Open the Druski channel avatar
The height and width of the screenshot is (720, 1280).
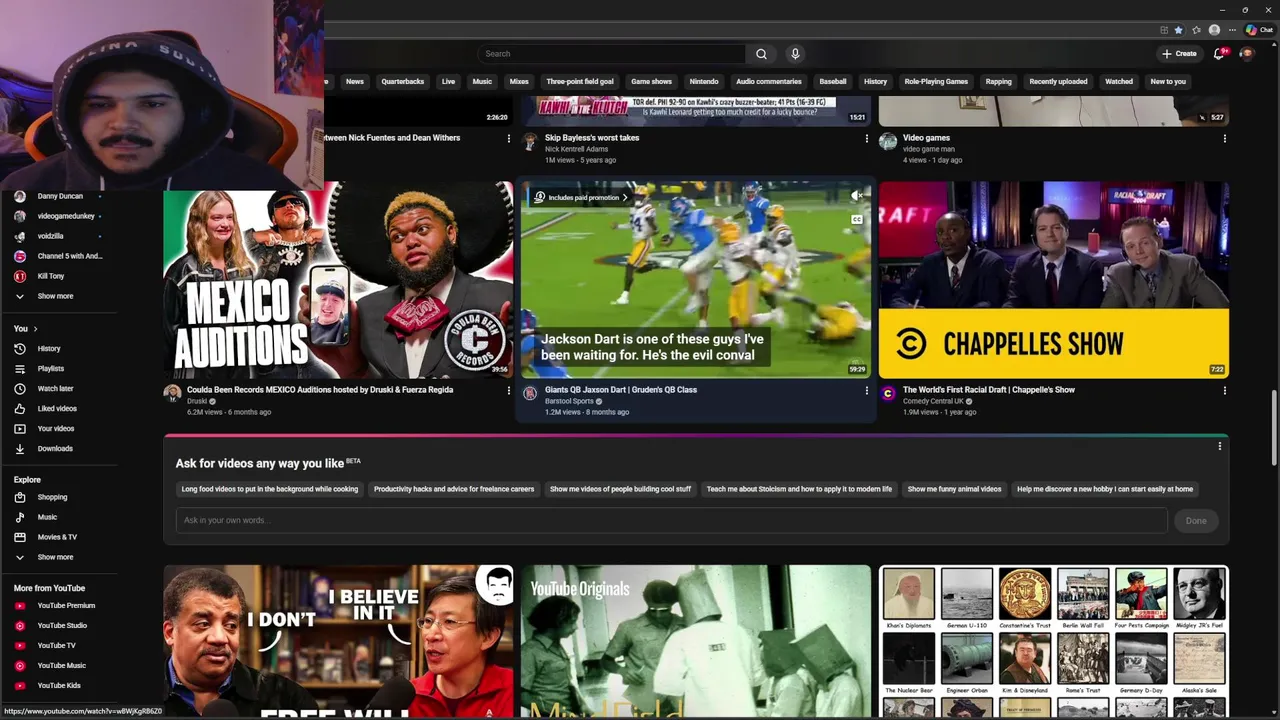point(173,393)
